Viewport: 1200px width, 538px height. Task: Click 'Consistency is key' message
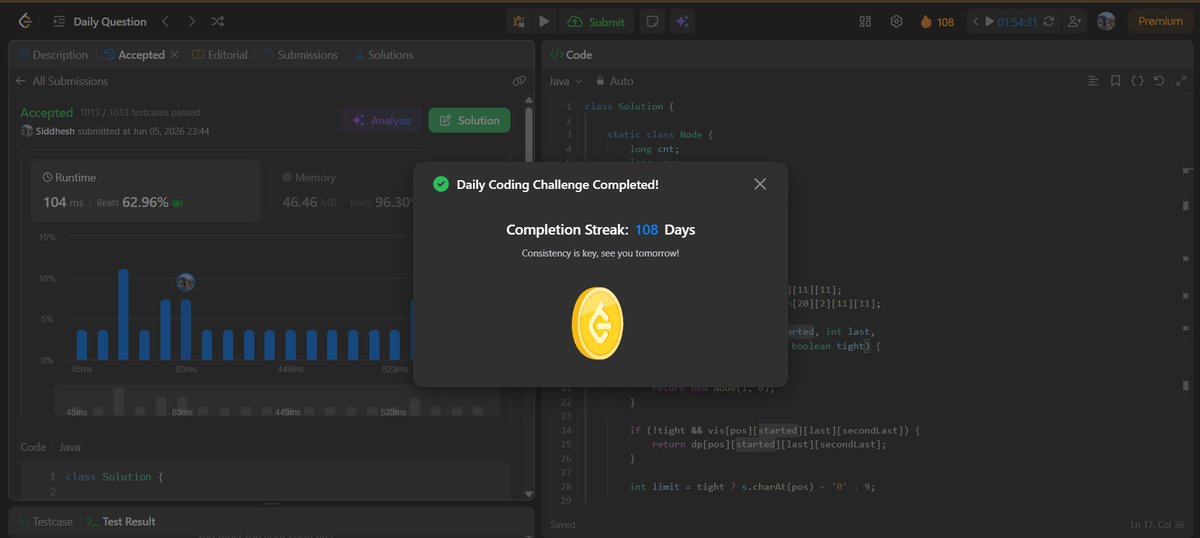[x=600, y=253]
